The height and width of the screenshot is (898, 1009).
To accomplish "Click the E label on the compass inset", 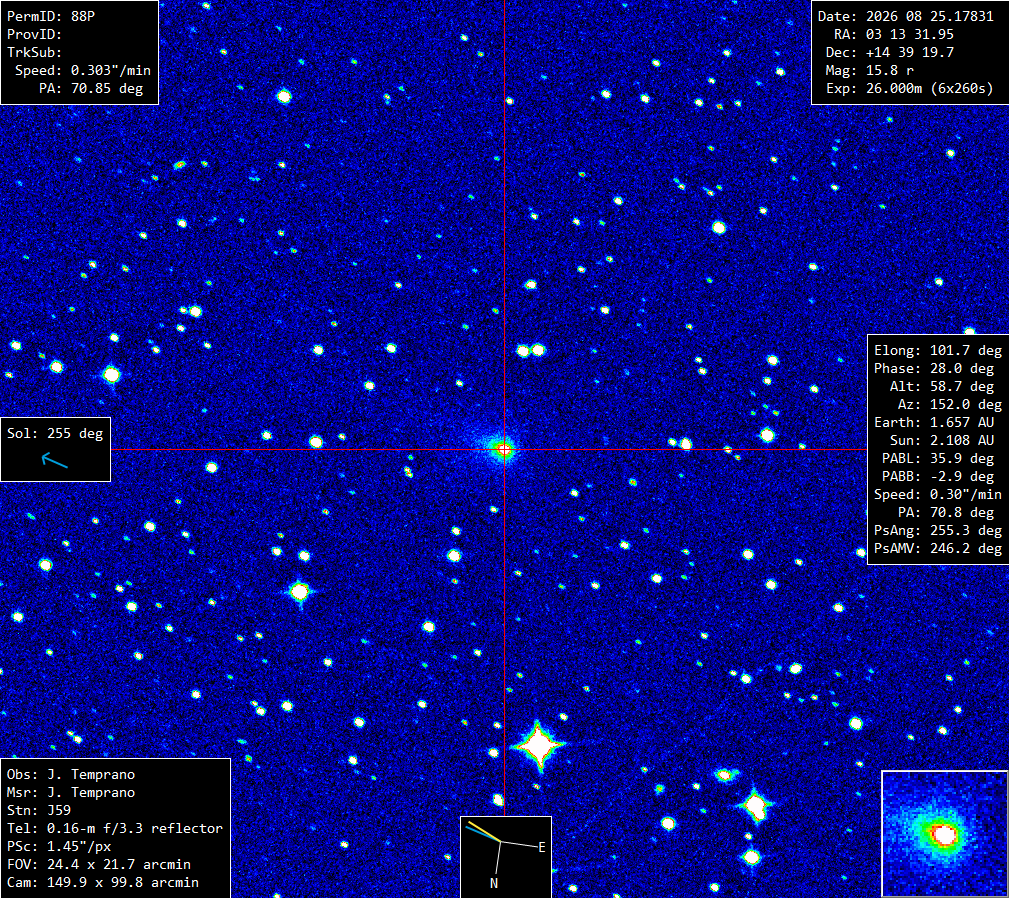I will click(x=542, y=848).
